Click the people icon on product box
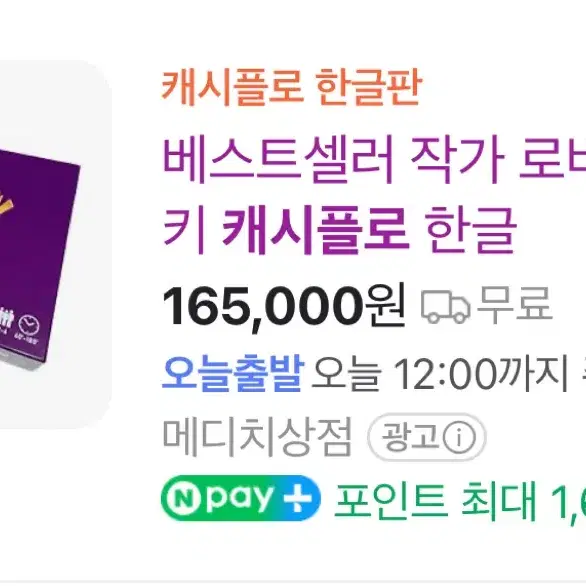The image size is (586, 586). click(7, 320)
